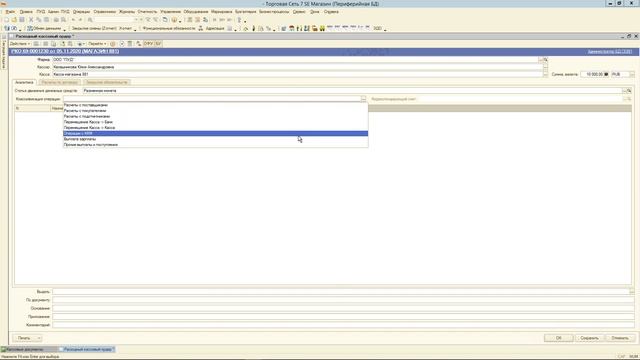Click the Адресация toolbar button

(215, 29)
